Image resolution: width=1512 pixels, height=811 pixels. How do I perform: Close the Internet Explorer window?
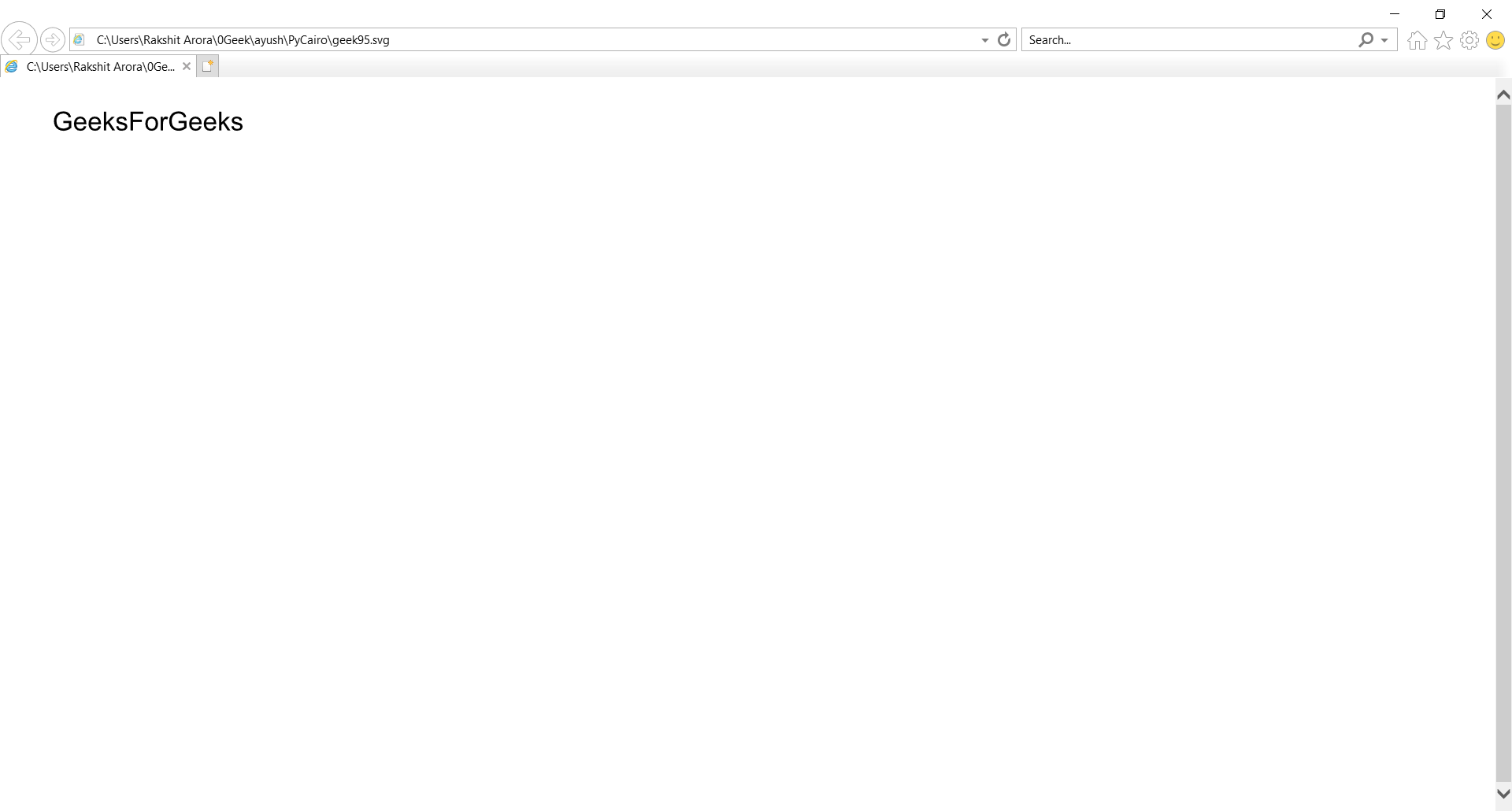[x=1487, y=14]
